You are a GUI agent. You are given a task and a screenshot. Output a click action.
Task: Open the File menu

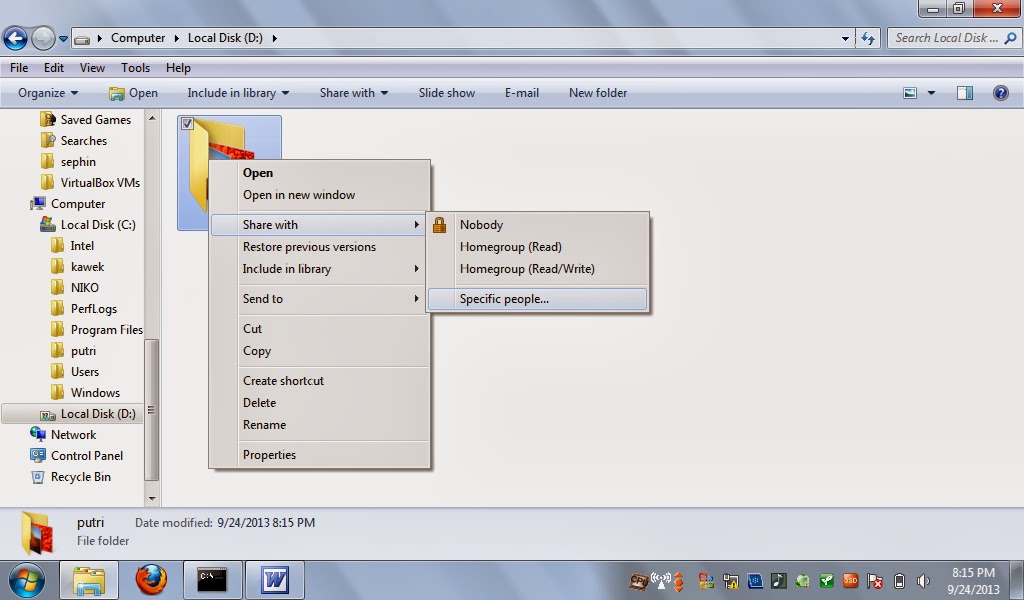coord(19,67)
